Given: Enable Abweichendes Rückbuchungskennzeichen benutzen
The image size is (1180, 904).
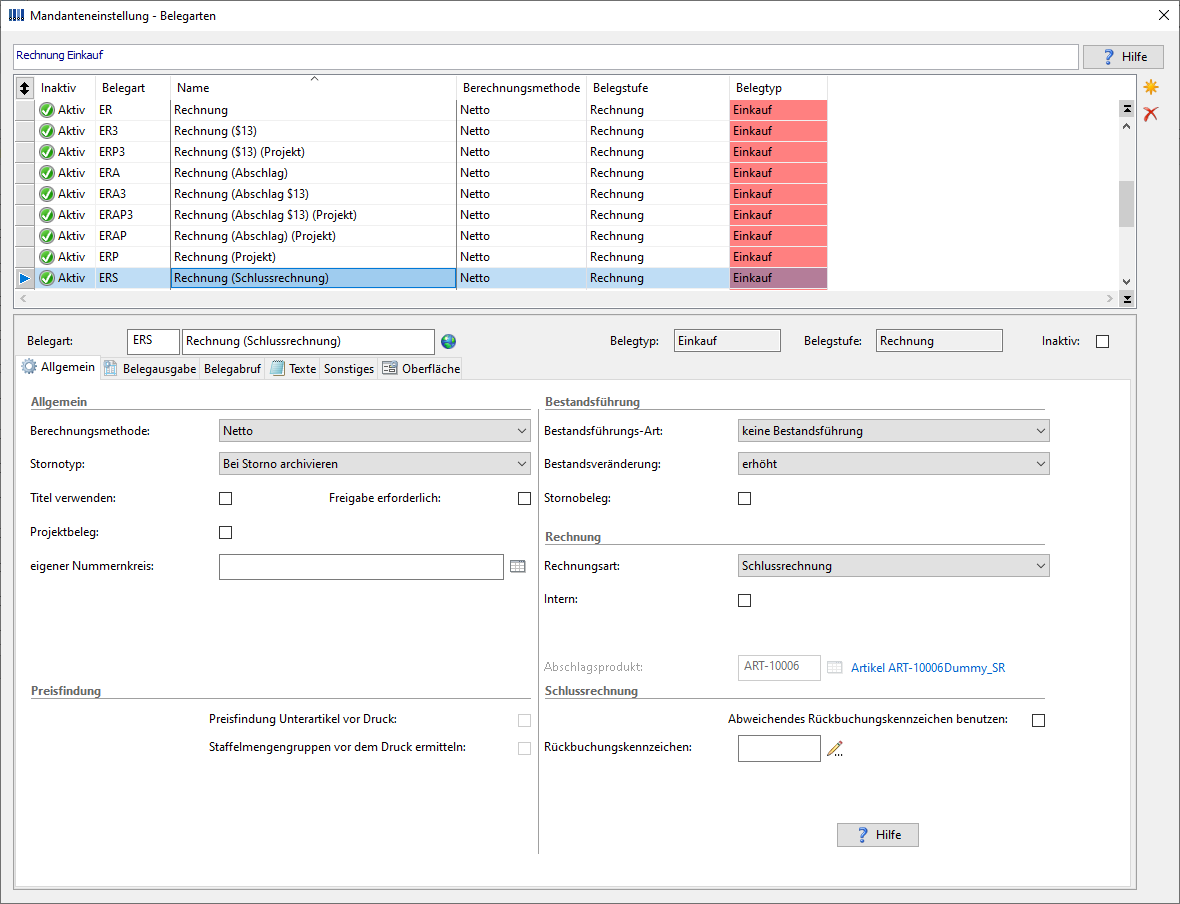Looking at the screenshot, I should 1039,720.
